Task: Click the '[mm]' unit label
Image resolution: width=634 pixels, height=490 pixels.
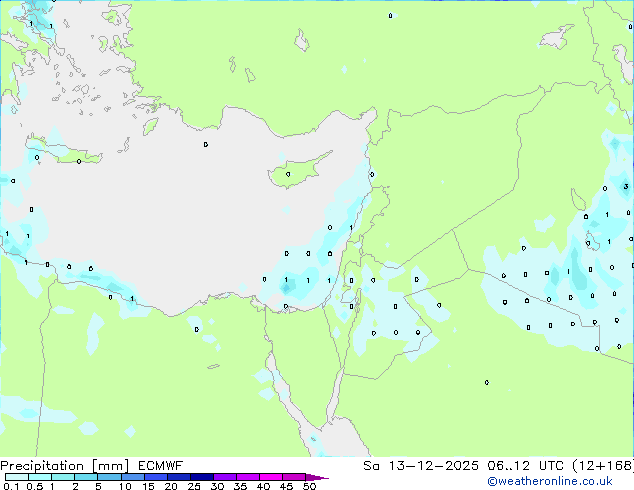Action: (110, 466)
